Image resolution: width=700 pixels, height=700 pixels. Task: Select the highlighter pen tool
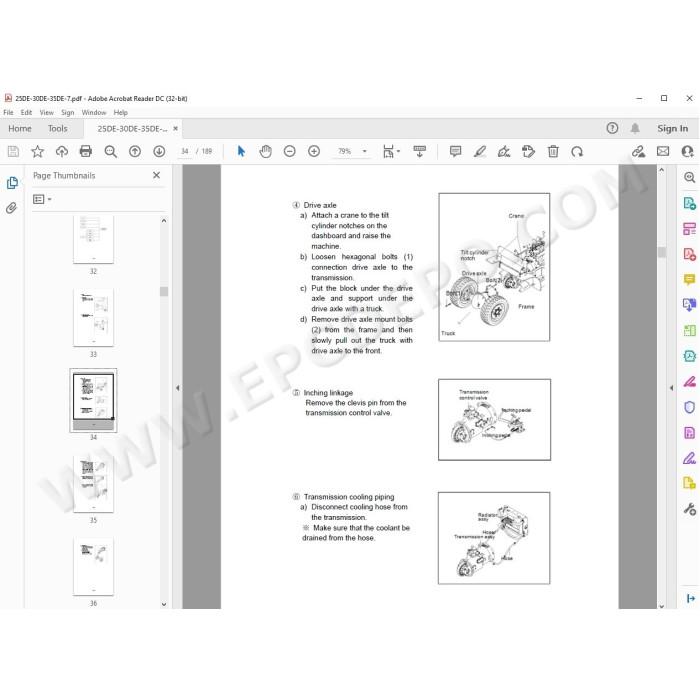point(480,152)
